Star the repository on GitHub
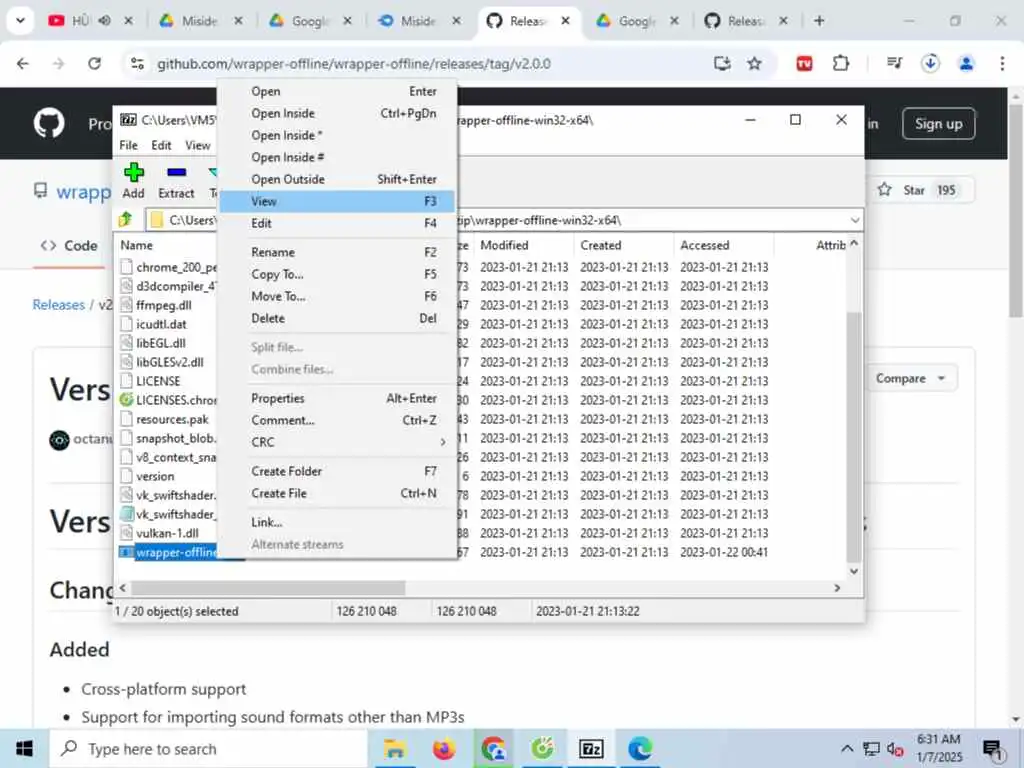 tap(918, 190)
